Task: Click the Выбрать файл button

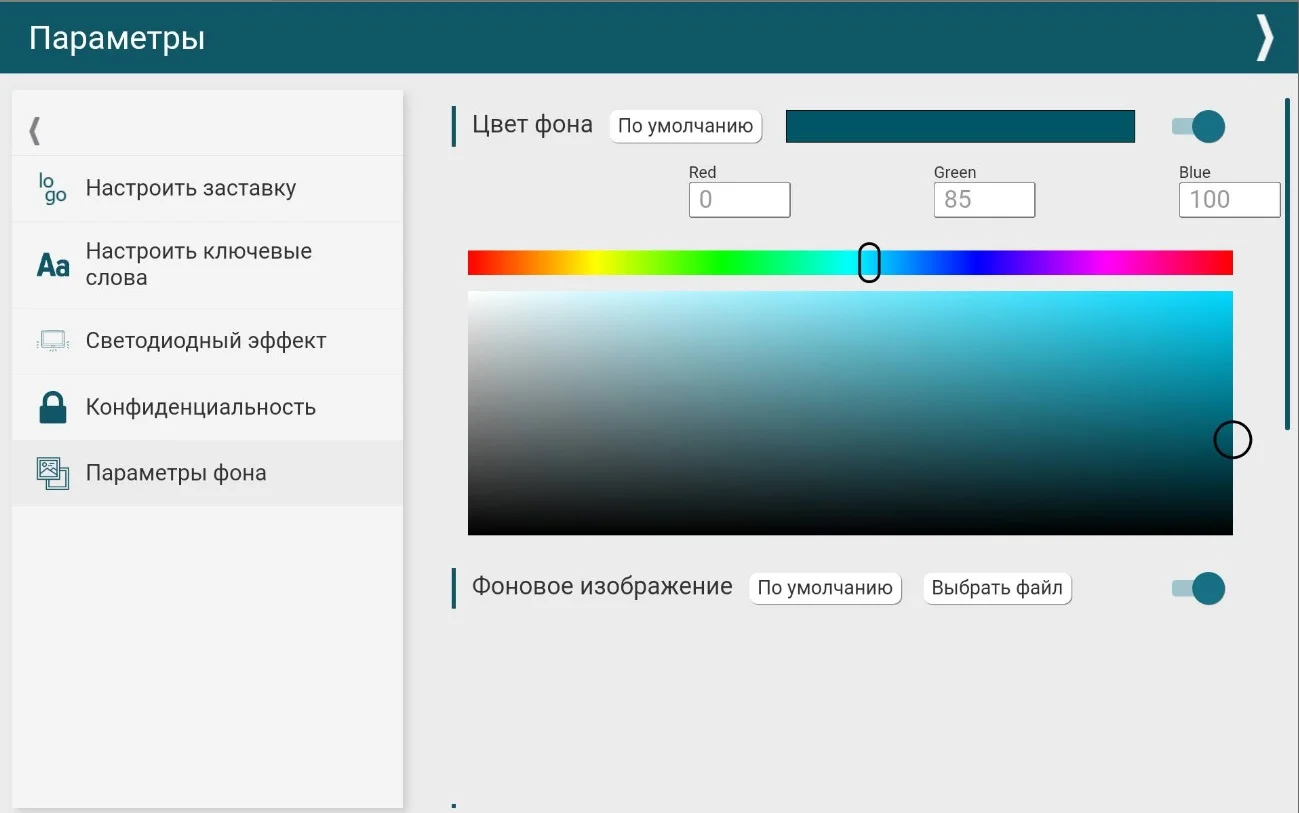Action: pos(997,589)
